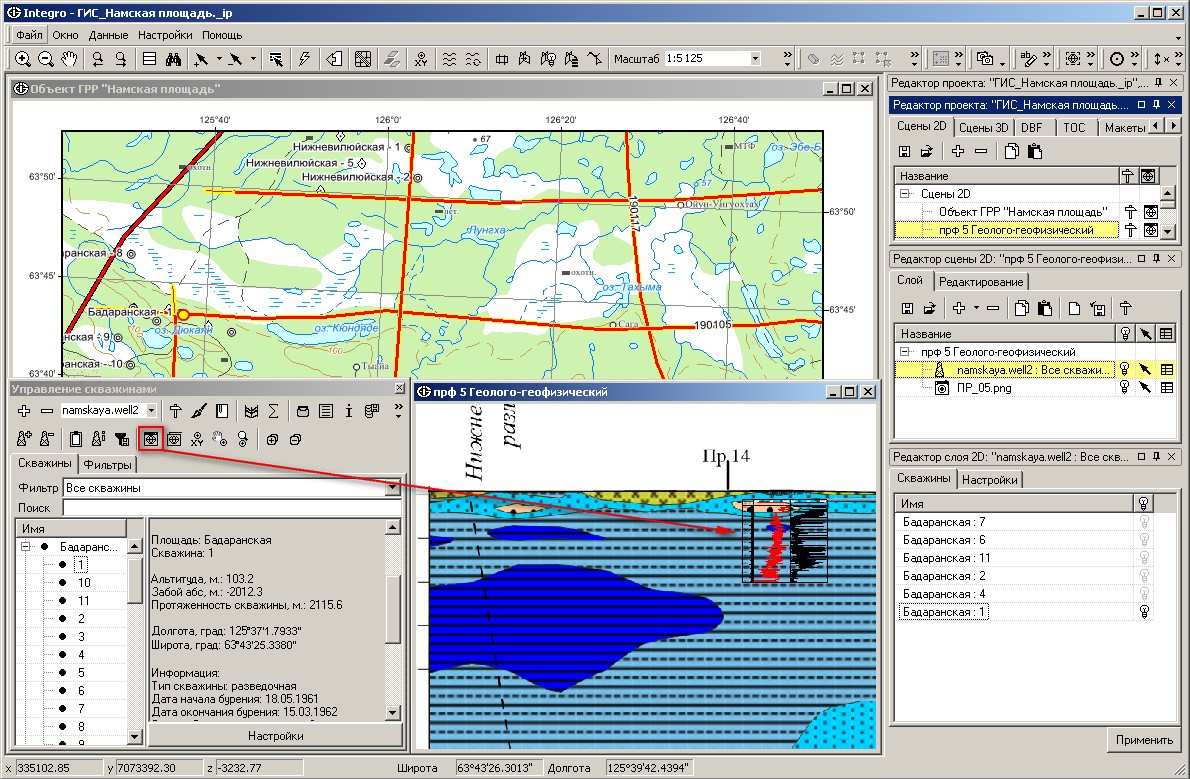Click the lightning bolt toolbar icon
This screenshot has height=779, width=1190.
click(304, 59)
